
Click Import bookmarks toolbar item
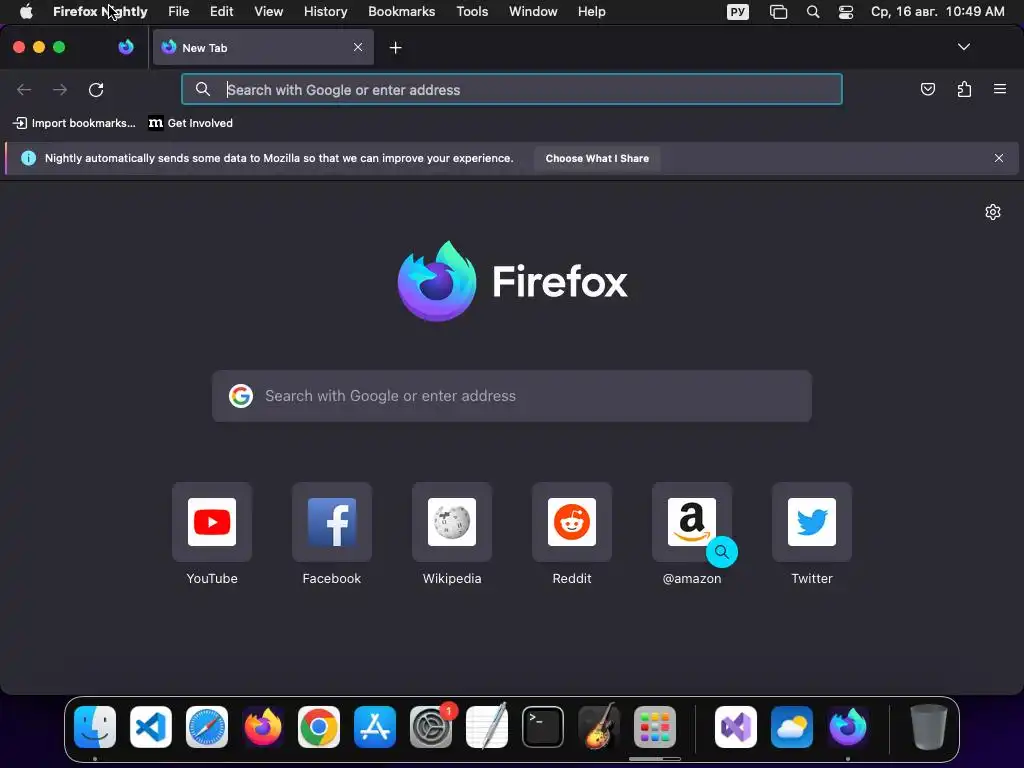[x=74, y=123]
